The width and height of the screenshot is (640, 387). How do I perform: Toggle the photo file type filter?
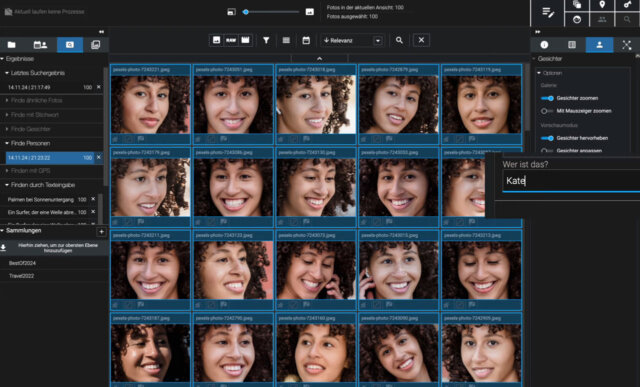tap(216, 40)
